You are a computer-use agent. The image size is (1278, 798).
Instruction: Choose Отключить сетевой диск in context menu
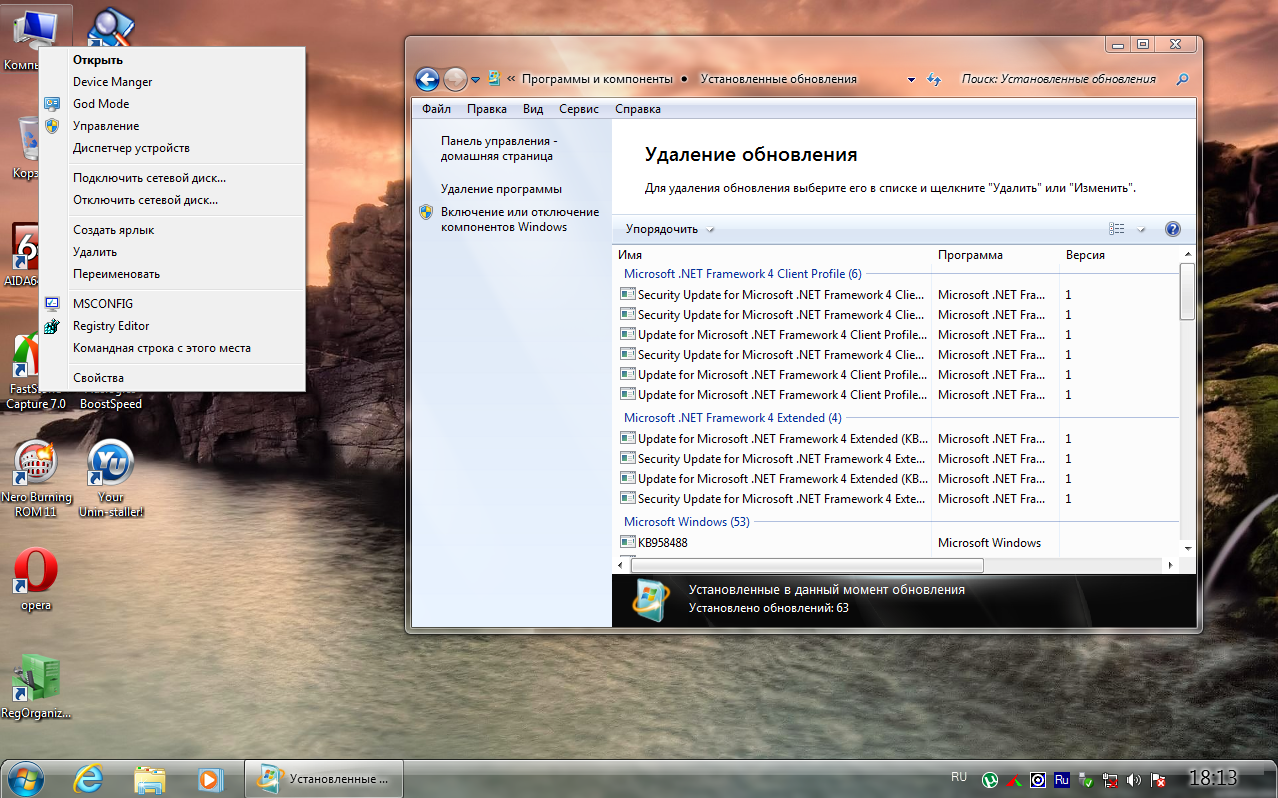coord(172,200)
